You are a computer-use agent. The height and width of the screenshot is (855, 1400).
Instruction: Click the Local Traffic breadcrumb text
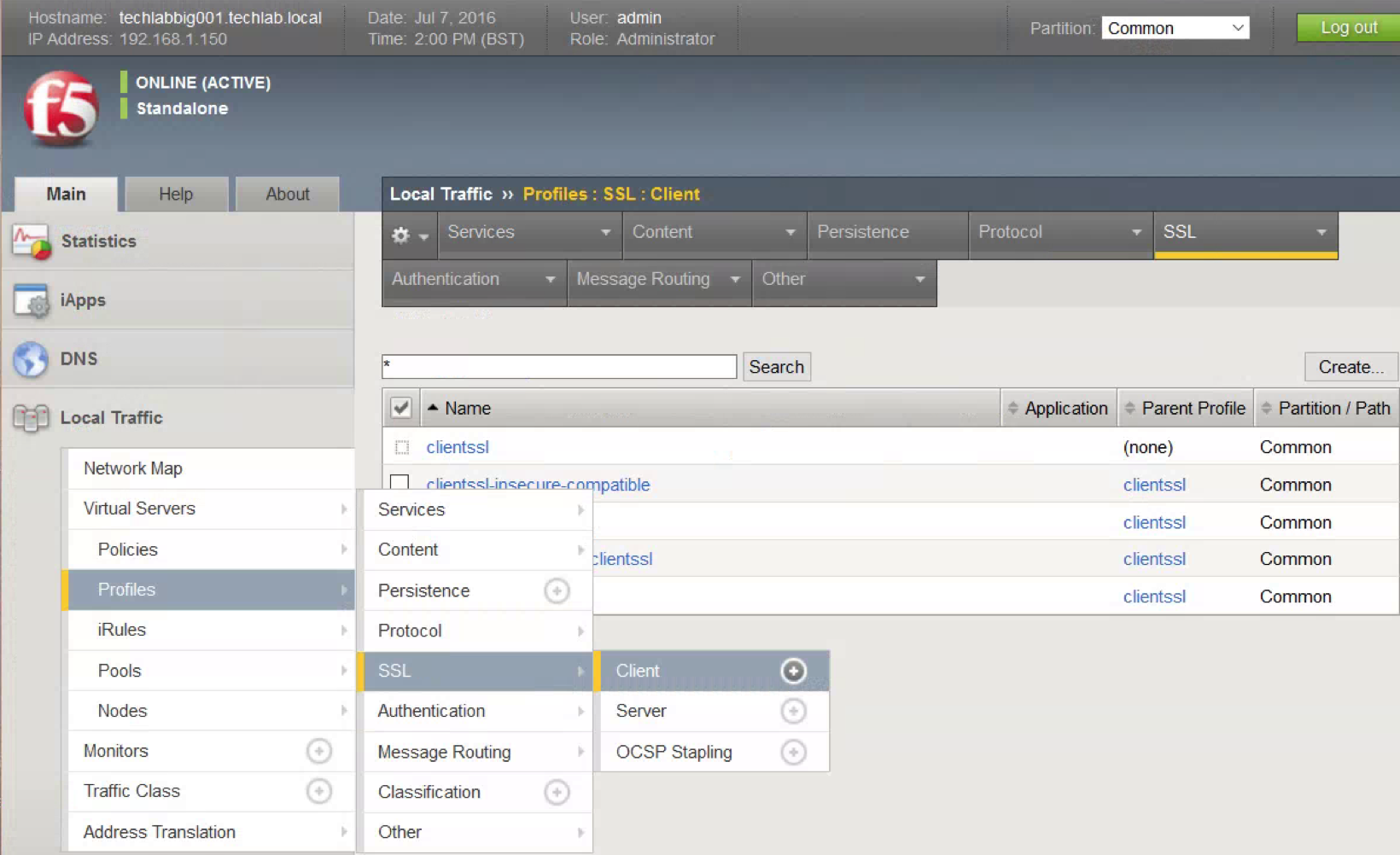click(x=441, y=194)
